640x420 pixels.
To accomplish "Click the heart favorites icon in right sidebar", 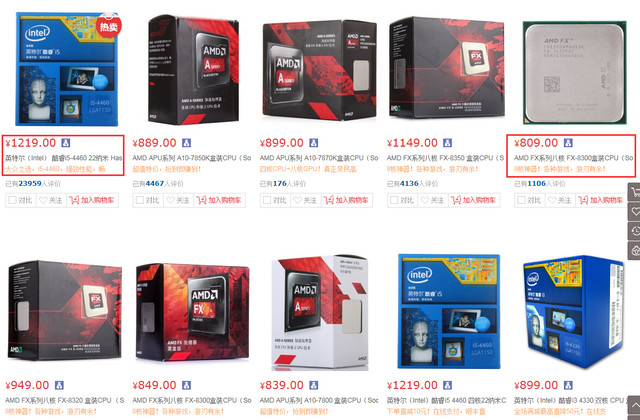I will pos(634,211).
